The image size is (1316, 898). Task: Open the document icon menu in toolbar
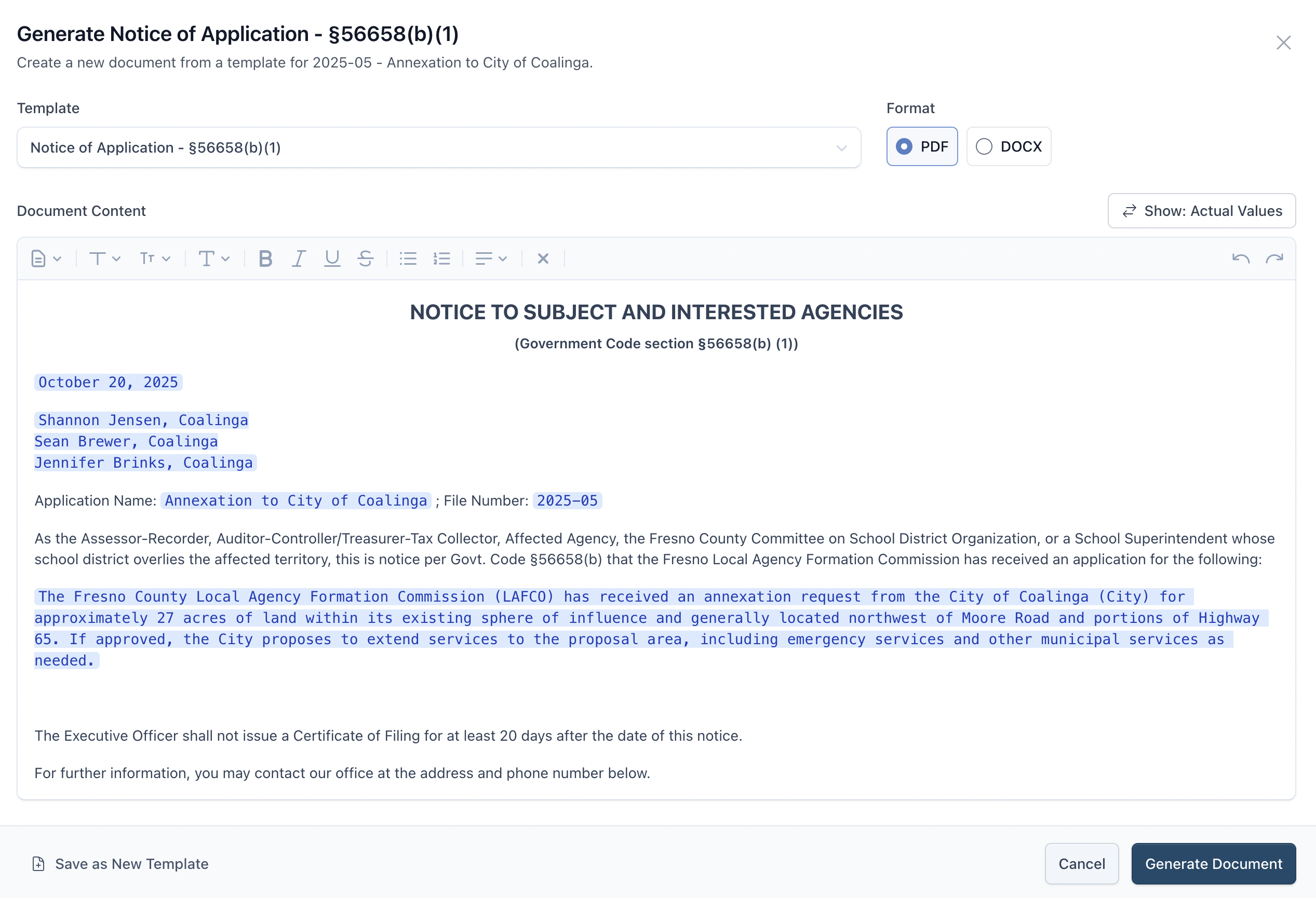[45, 258]
